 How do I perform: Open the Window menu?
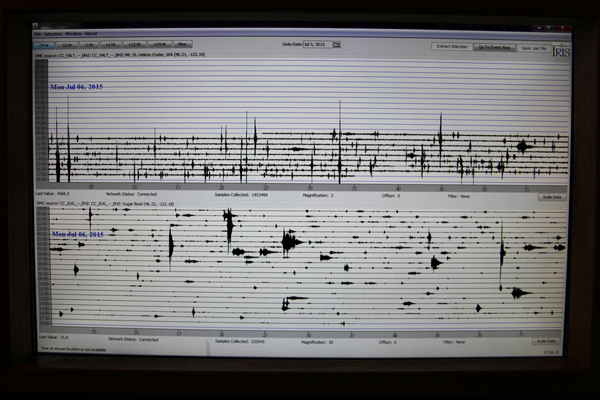tap(73, 34)
